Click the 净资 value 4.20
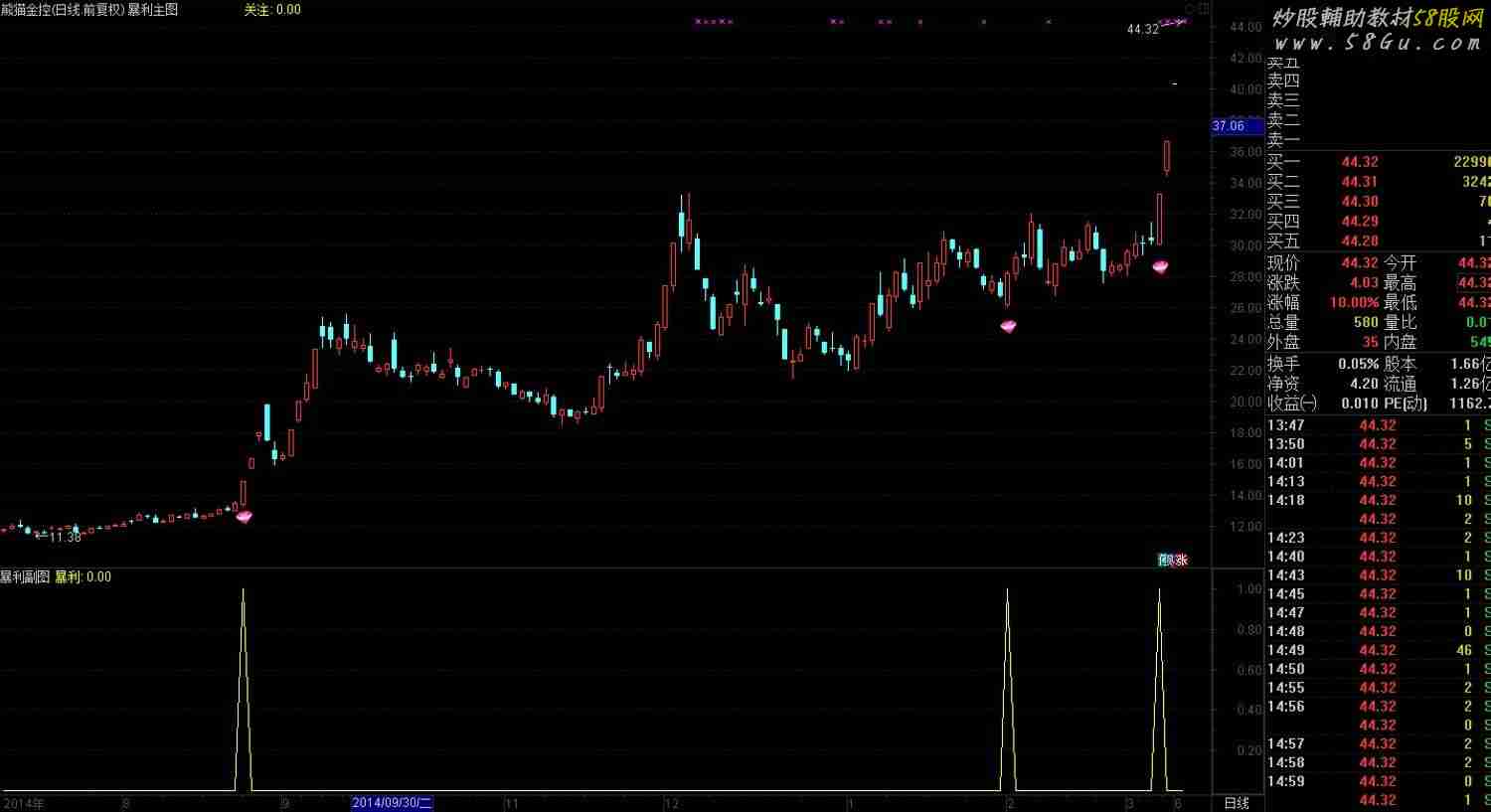 coord(1364,384)
